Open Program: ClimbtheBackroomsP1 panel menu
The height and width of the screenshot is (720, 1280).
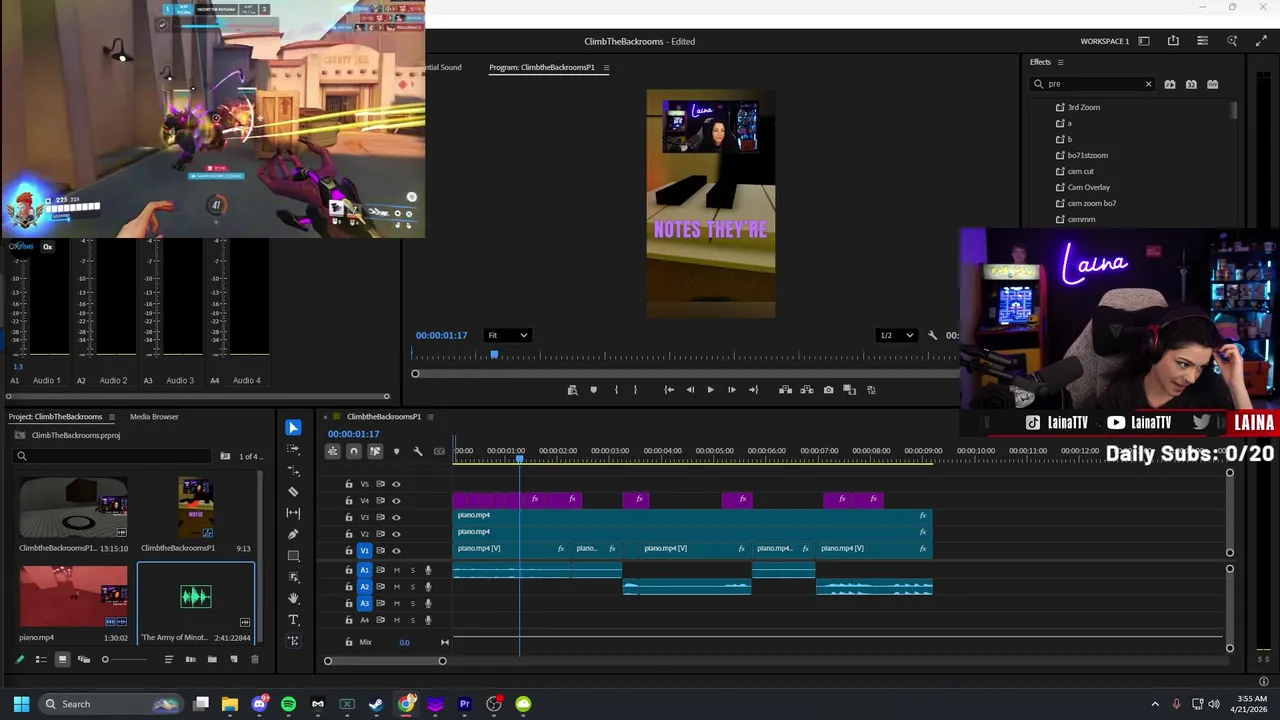tap(606, 68)
